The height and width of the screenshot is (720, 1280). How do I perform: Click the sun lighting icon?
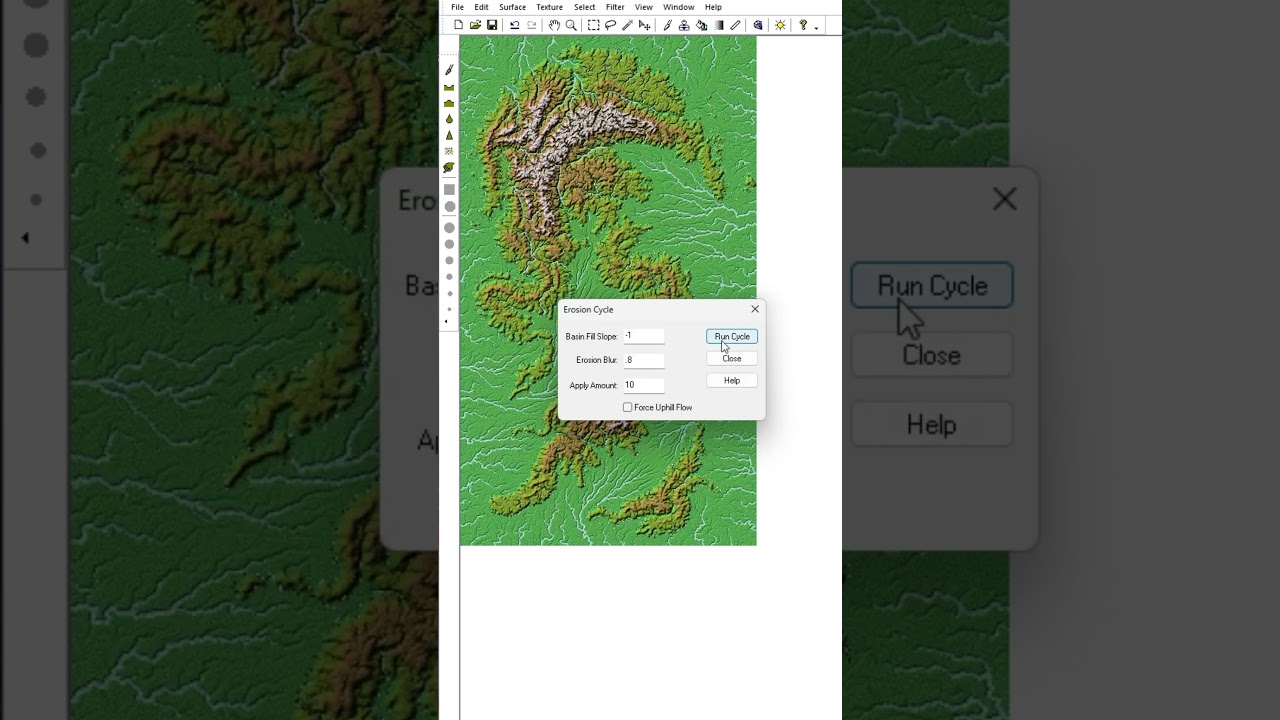coord(780,25)
